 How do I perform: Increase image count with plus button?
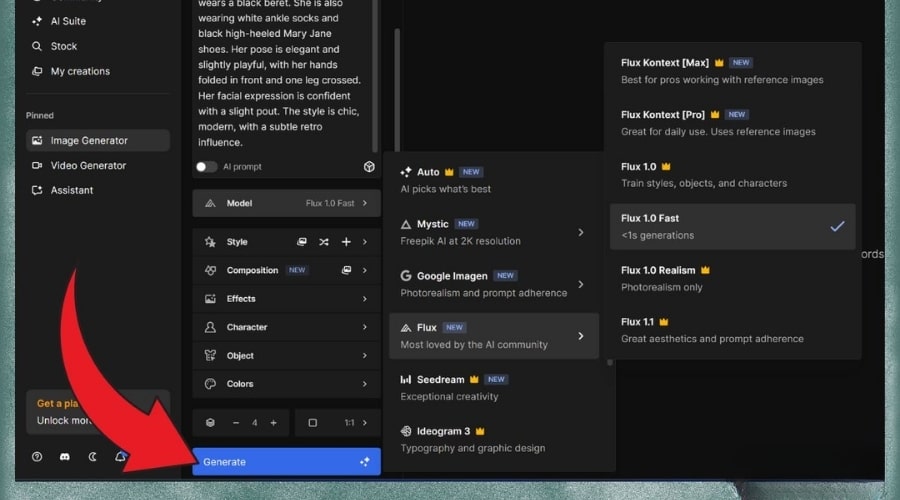point(274,423)
